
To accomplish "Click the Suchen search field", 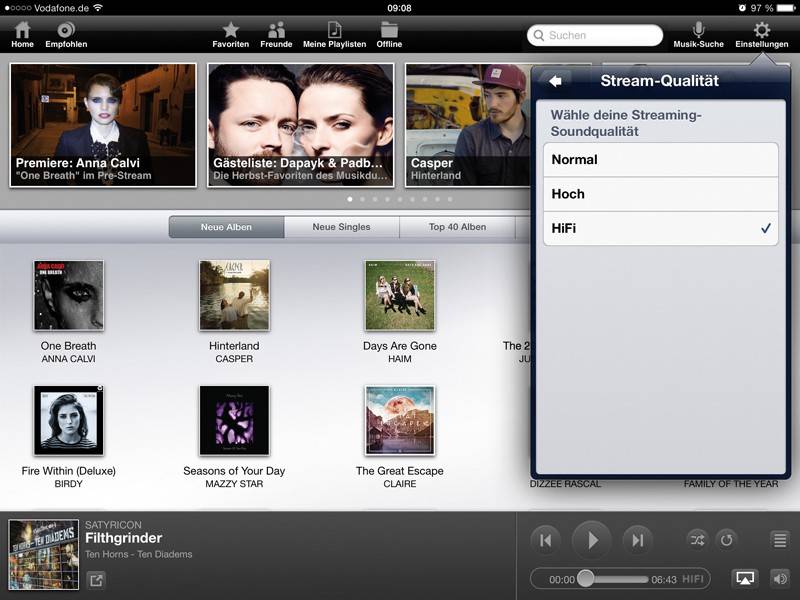I will (x=595, y=35).
